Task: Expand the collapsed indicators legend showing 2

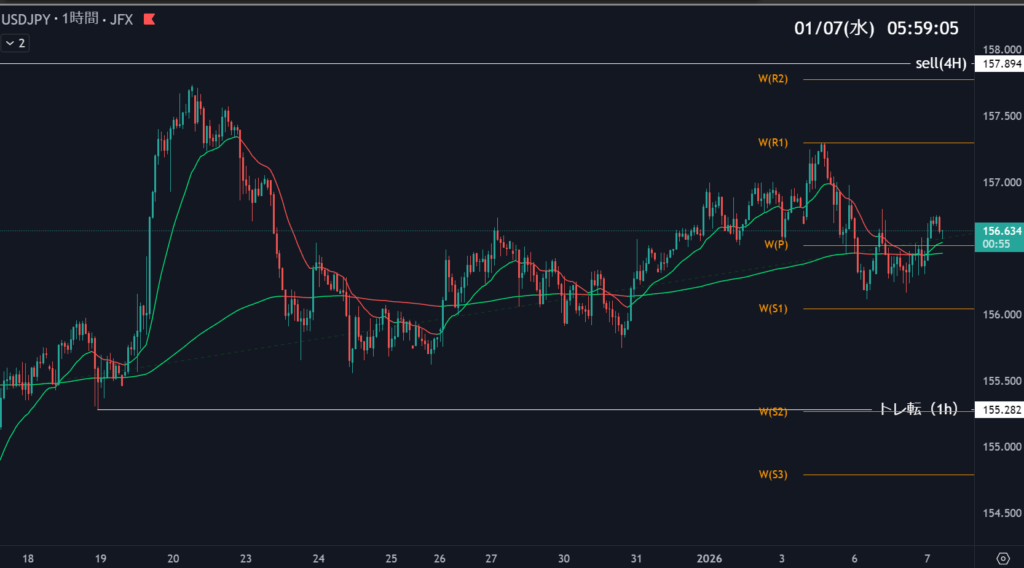Action: tap(15, 43)
